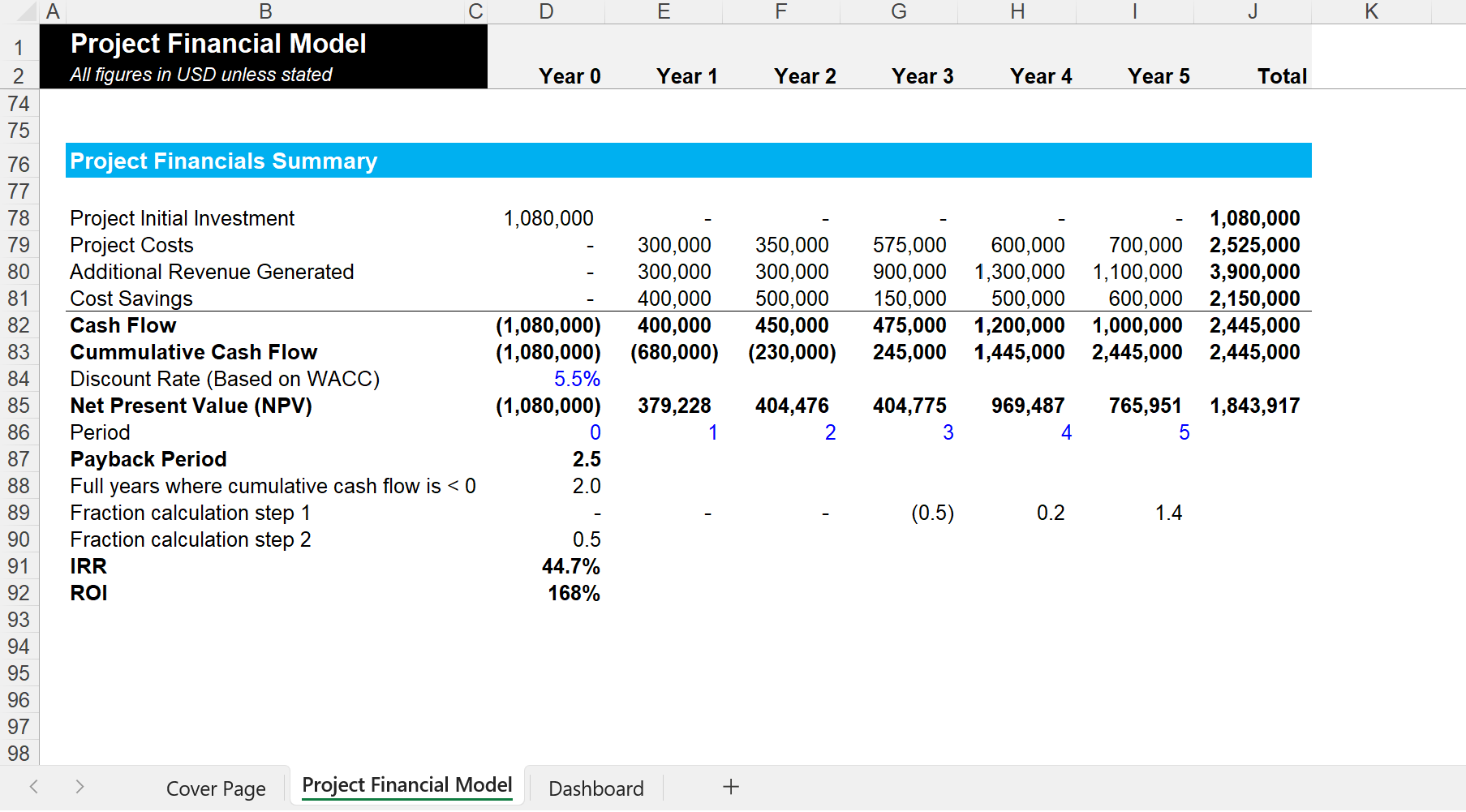Click the Project Financials Summary banner
The height and width of the screenshot is (812, 1466).
[x=689, y=161]
